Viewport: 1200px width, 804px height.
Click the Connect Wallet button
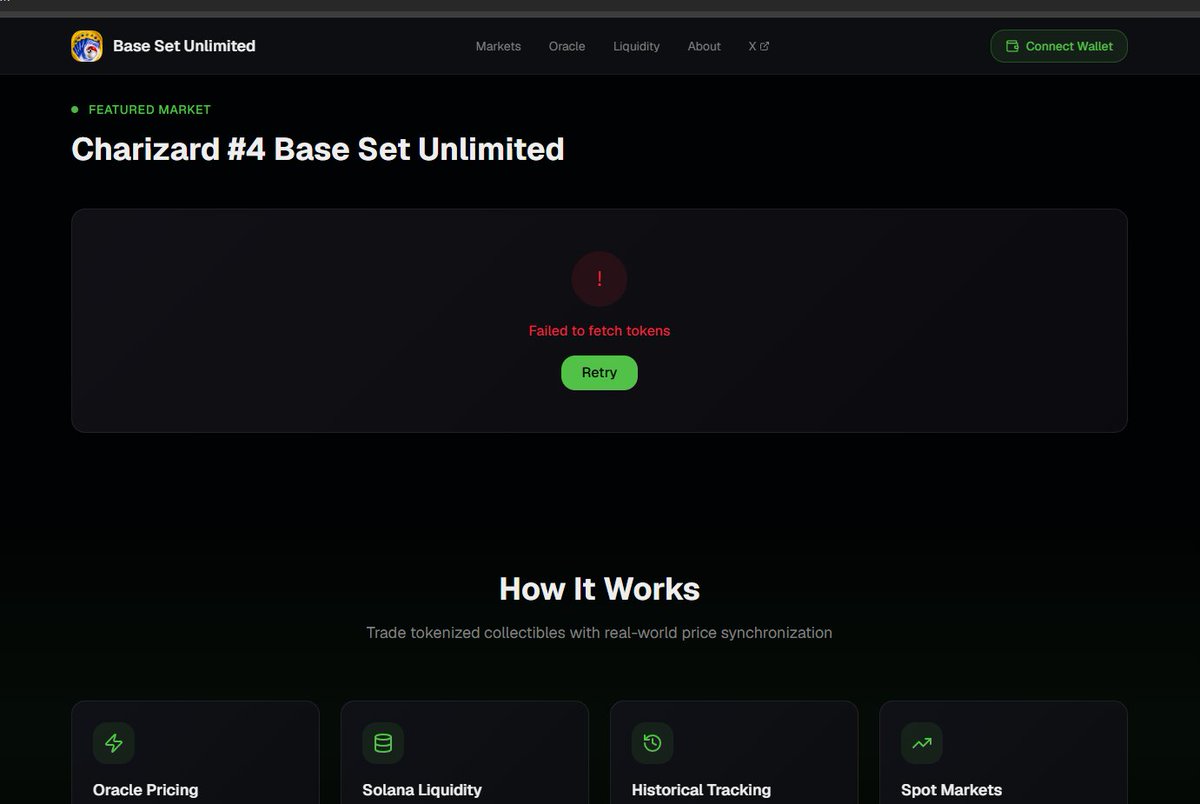(1059, 46)
